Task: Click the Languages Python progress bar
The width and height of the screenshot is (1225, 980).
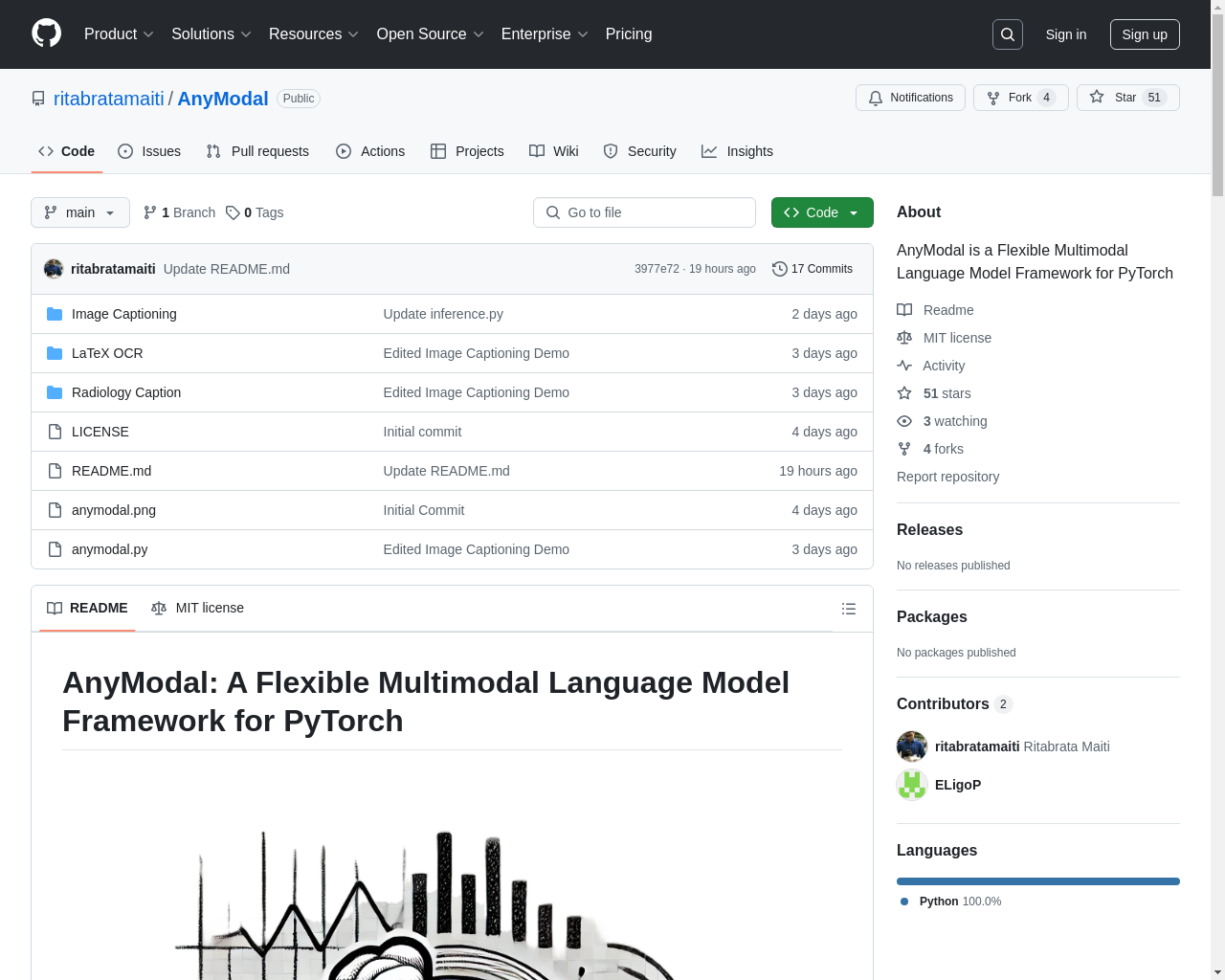Action: tap(1038, 881)
